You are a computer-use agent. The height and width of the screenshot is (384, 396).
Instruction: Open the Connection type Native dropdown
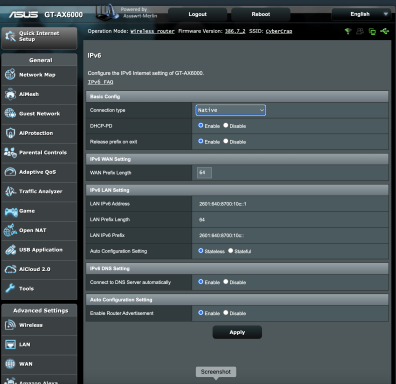click(x=231, y=110)
